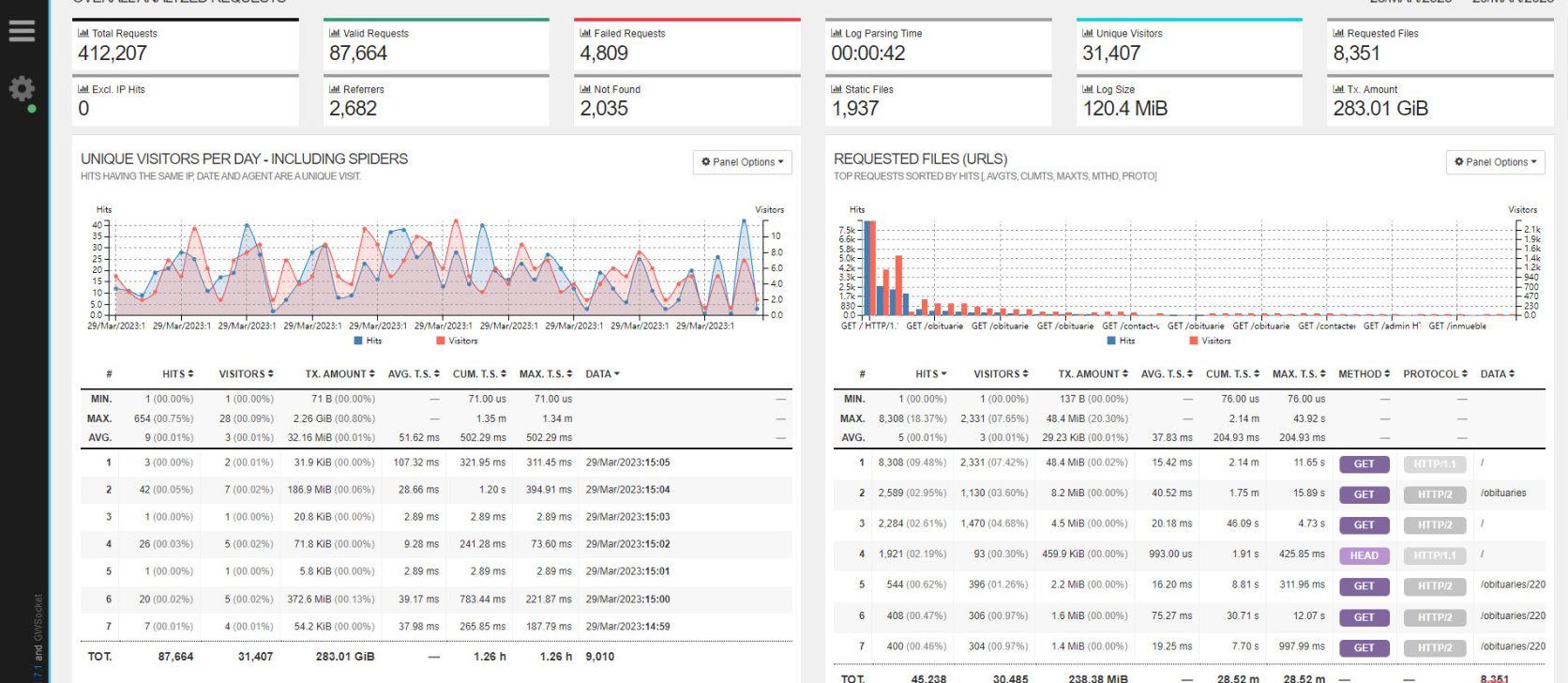Click the chart icon beside Unique Visitors
Image resolution: width=1568 pixels, height=683 pixels.
coord(1088,33)
